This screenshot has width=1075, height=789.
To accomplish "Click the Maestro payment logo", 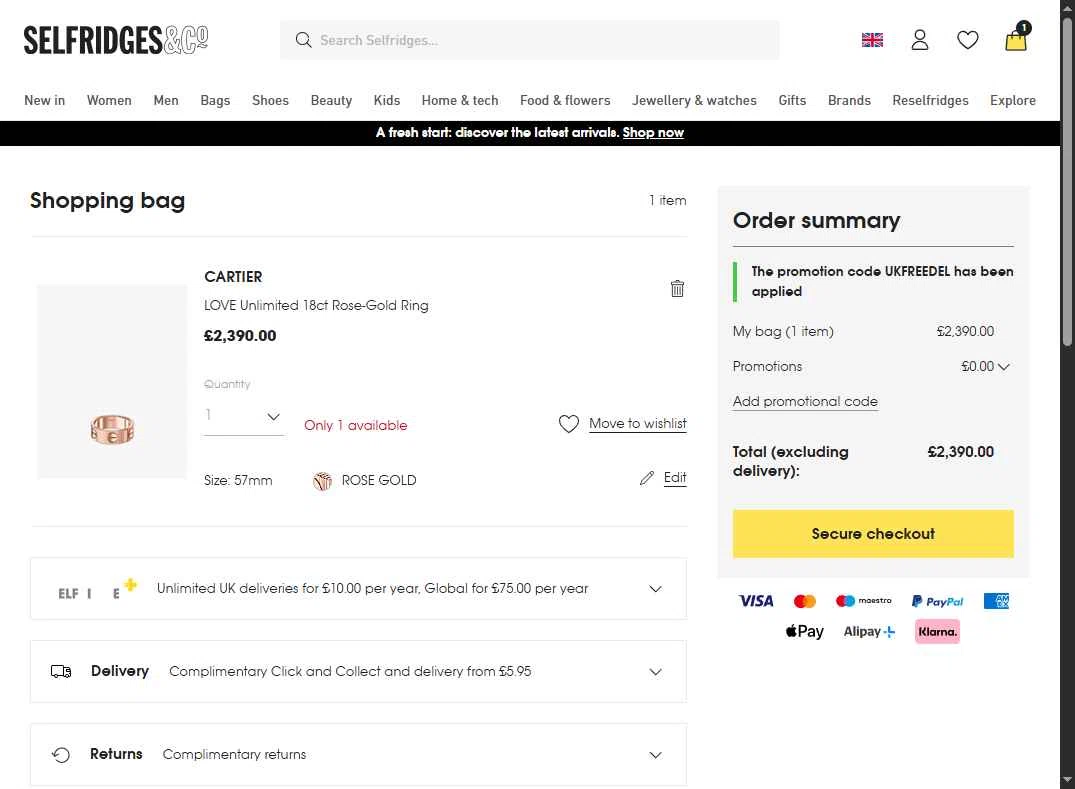I will pyautogui.click(x=863, y=600).
